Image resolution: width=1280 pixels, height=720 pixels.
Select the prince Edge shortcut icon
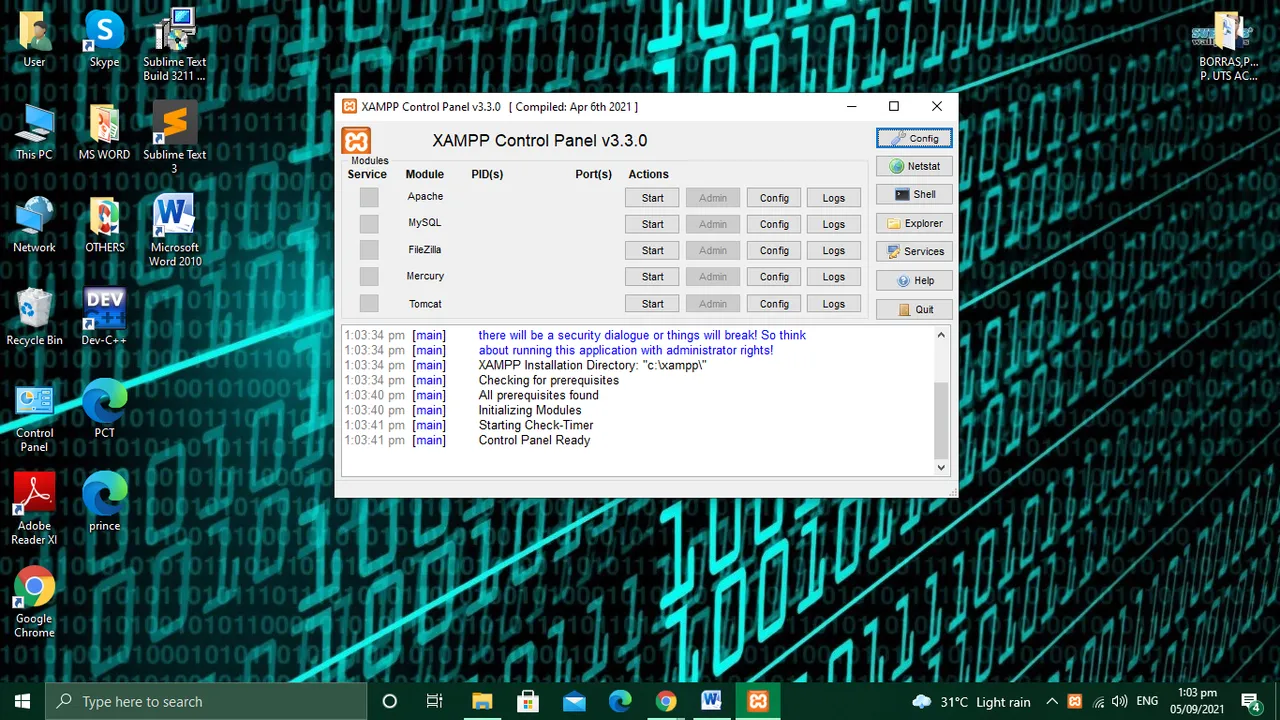coord(104,503)
